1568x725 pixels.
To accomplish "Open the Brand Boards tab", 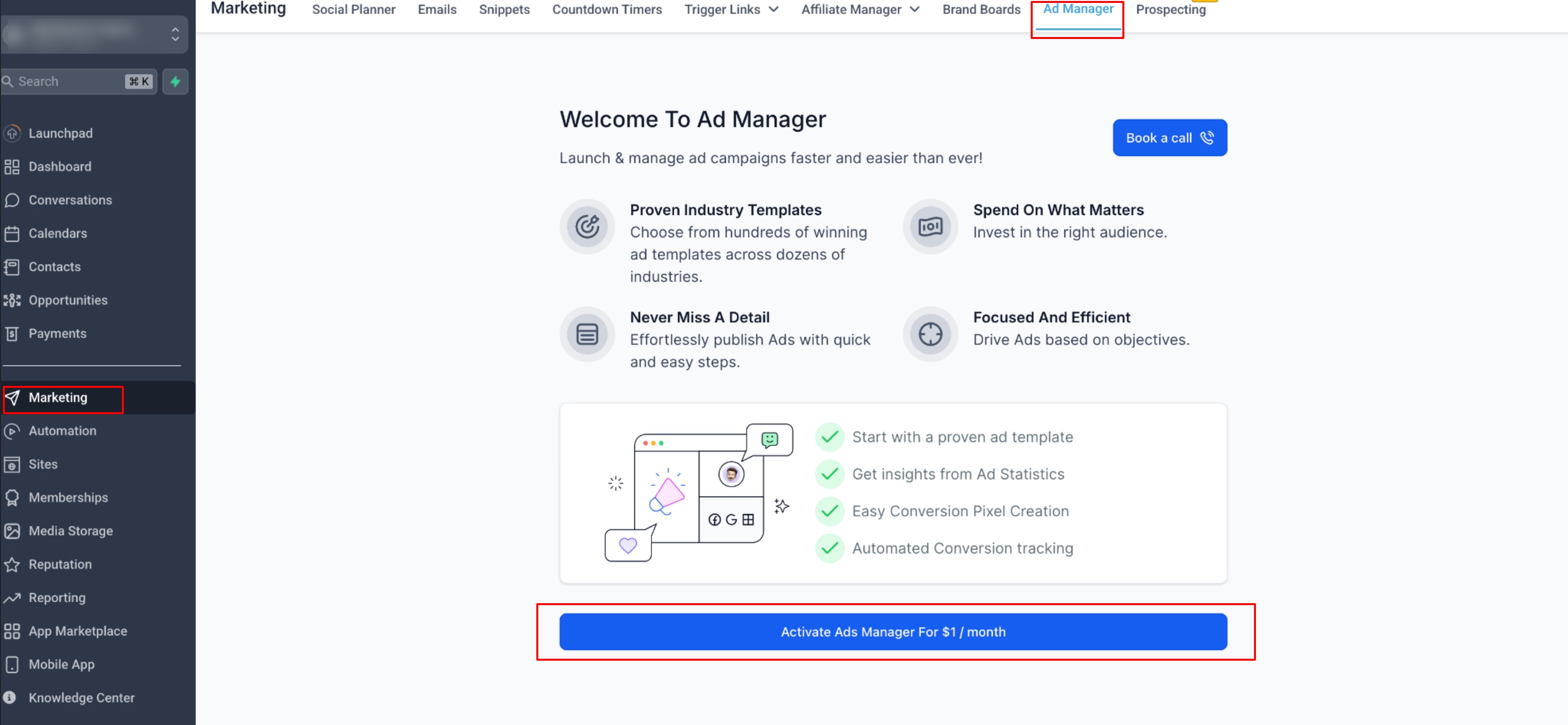I will 981,10.
